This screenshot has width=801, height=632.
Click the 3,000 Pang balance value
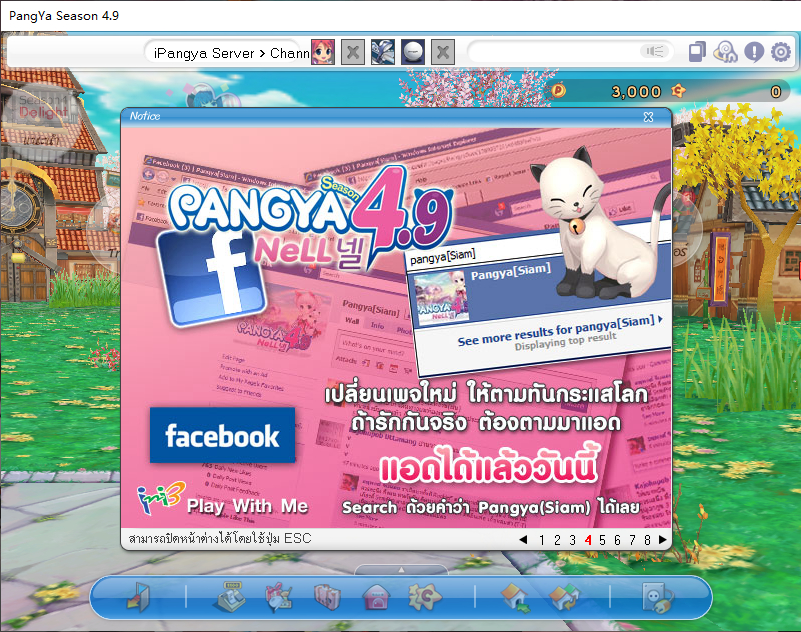click(637, 91)
